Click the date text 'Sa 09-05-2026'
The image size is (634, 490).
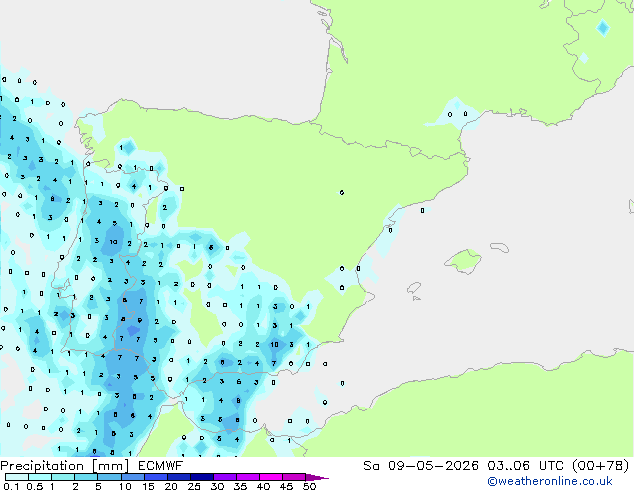(421, 466)
